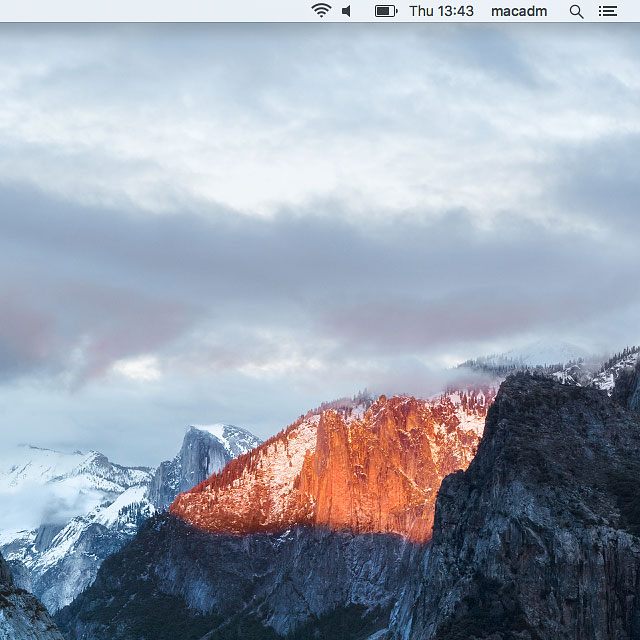Open the macadm user menu
This screenshot has height=640, width=640.
(517, 11)
